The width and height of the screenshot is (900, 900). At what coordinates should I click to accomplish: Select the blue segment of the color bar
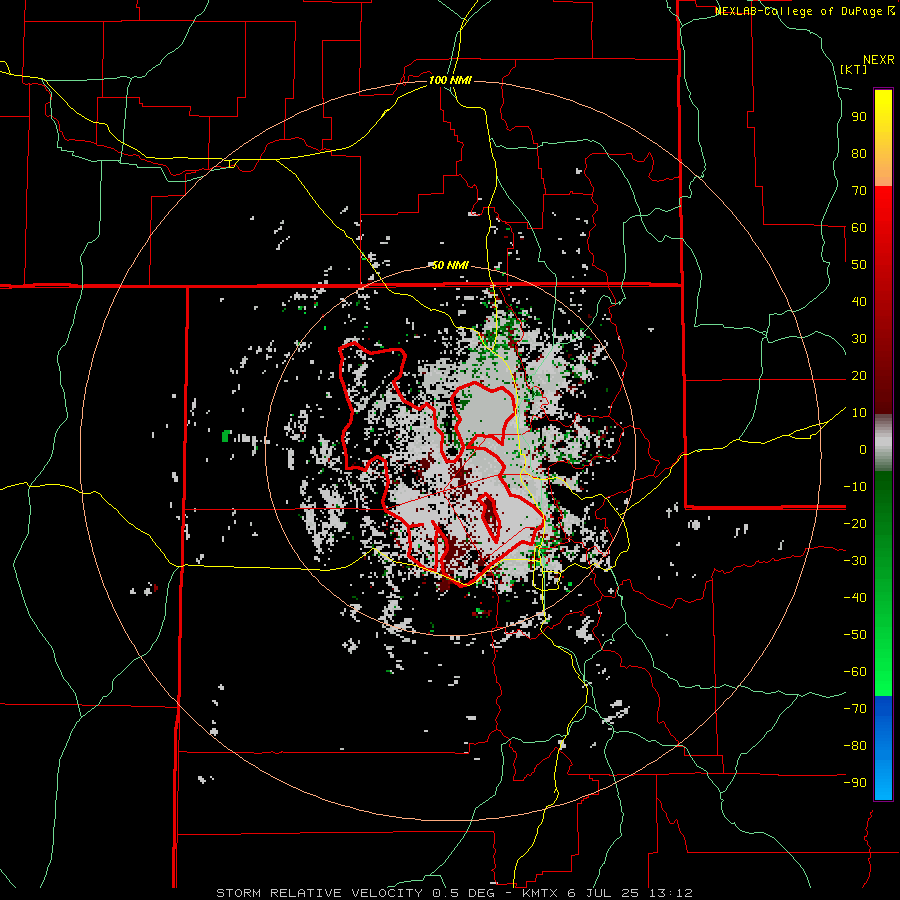coord(883,748)
